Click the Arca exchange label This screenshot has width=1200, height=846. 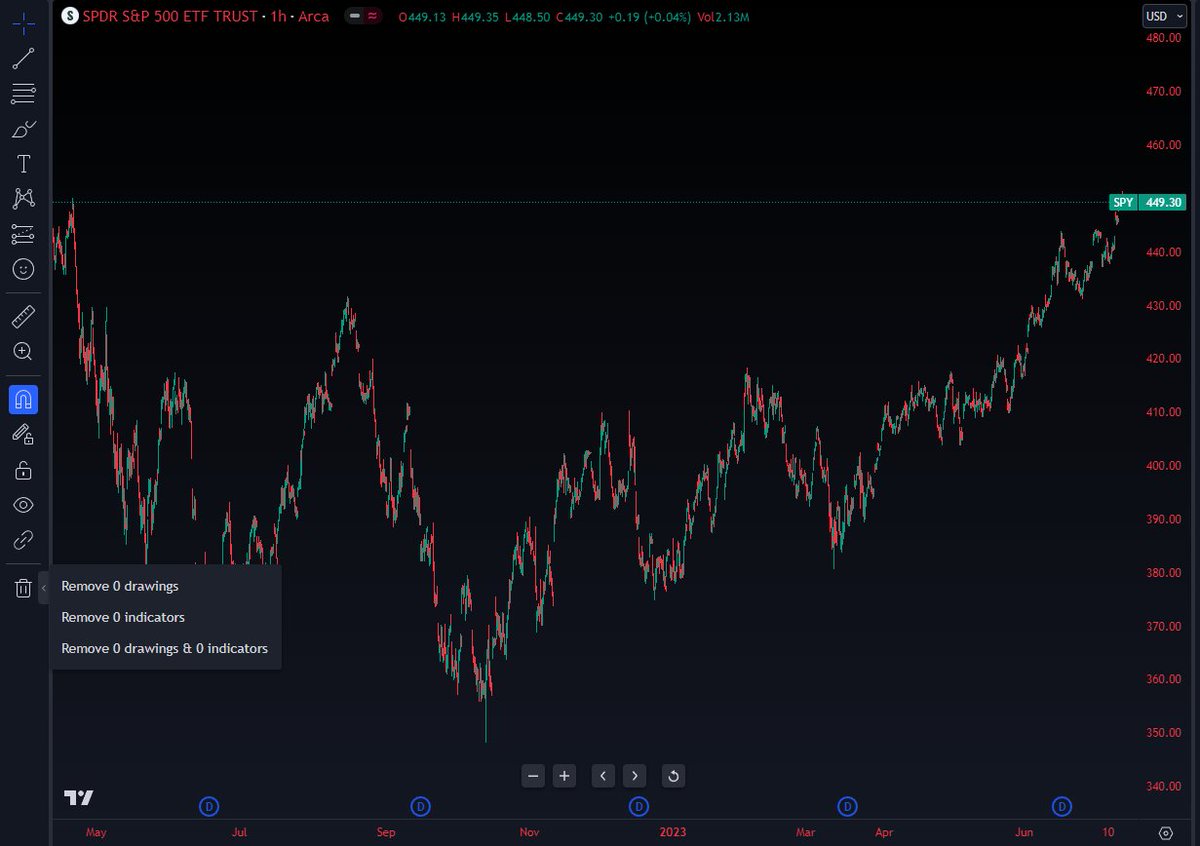tap(313, 16)
